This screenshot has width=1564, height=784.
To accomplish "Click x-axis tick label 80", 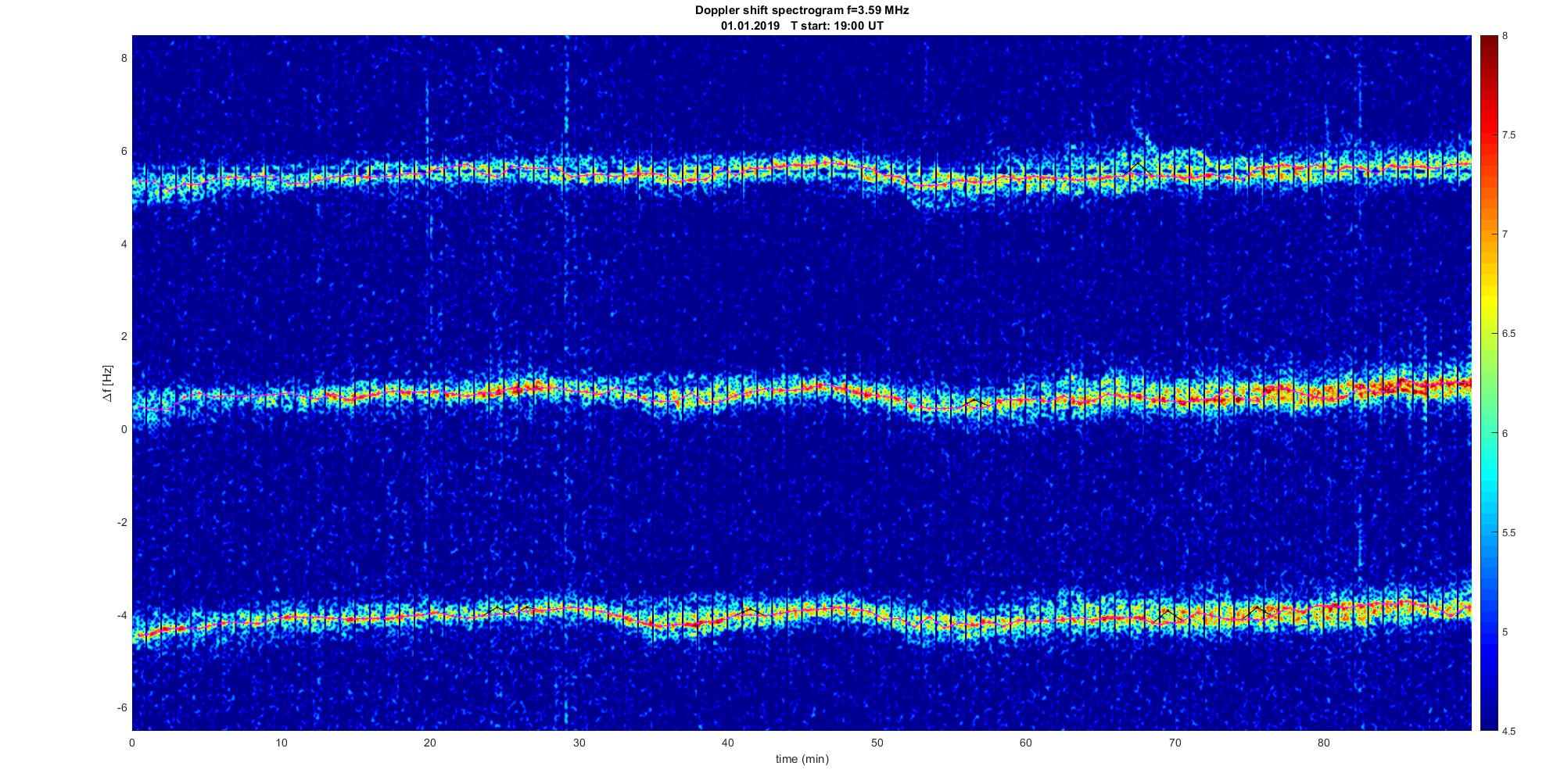I will click(1323, 743).
